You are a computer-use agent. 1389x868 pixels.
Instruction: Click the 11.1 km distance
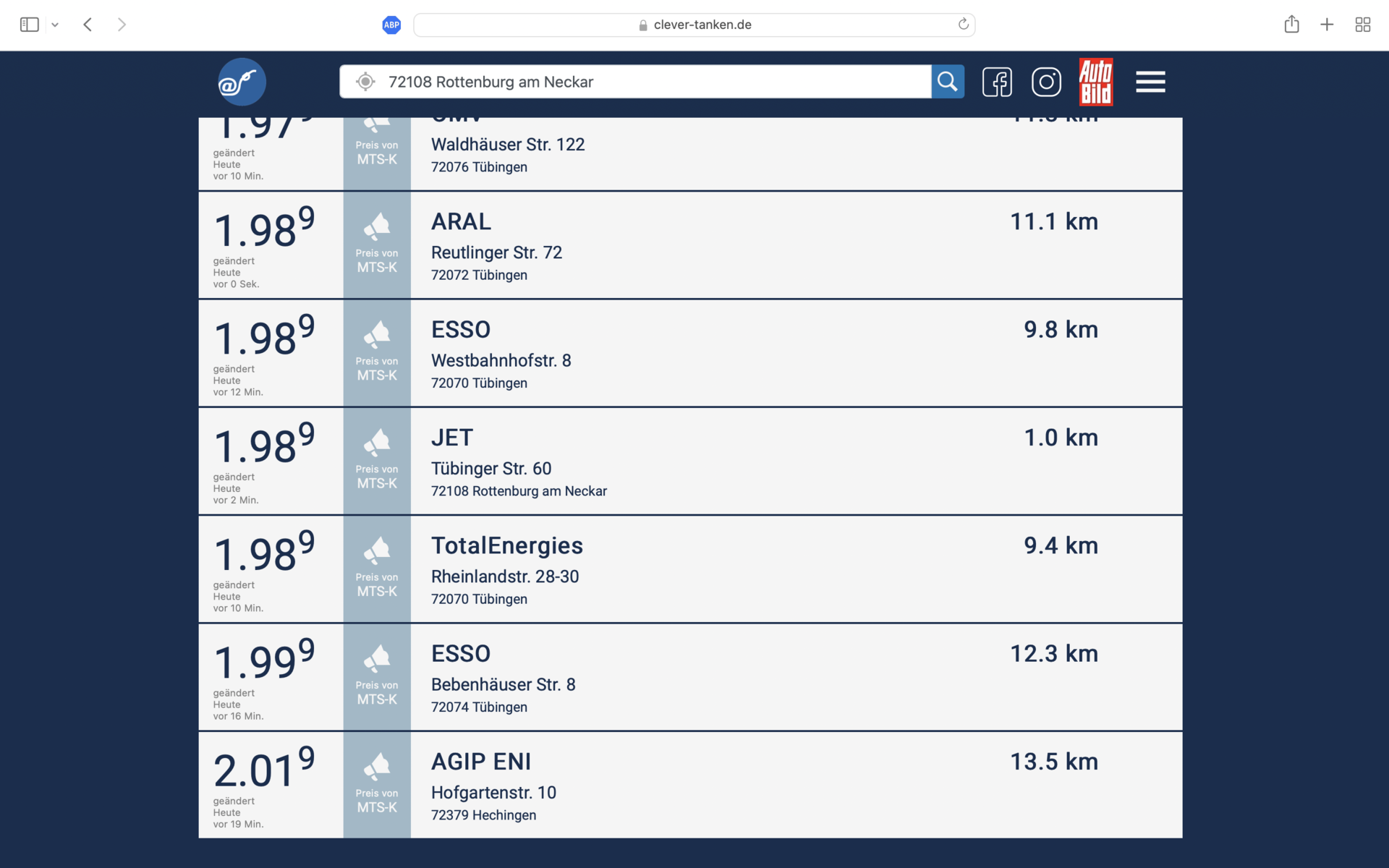[1054, 221]
